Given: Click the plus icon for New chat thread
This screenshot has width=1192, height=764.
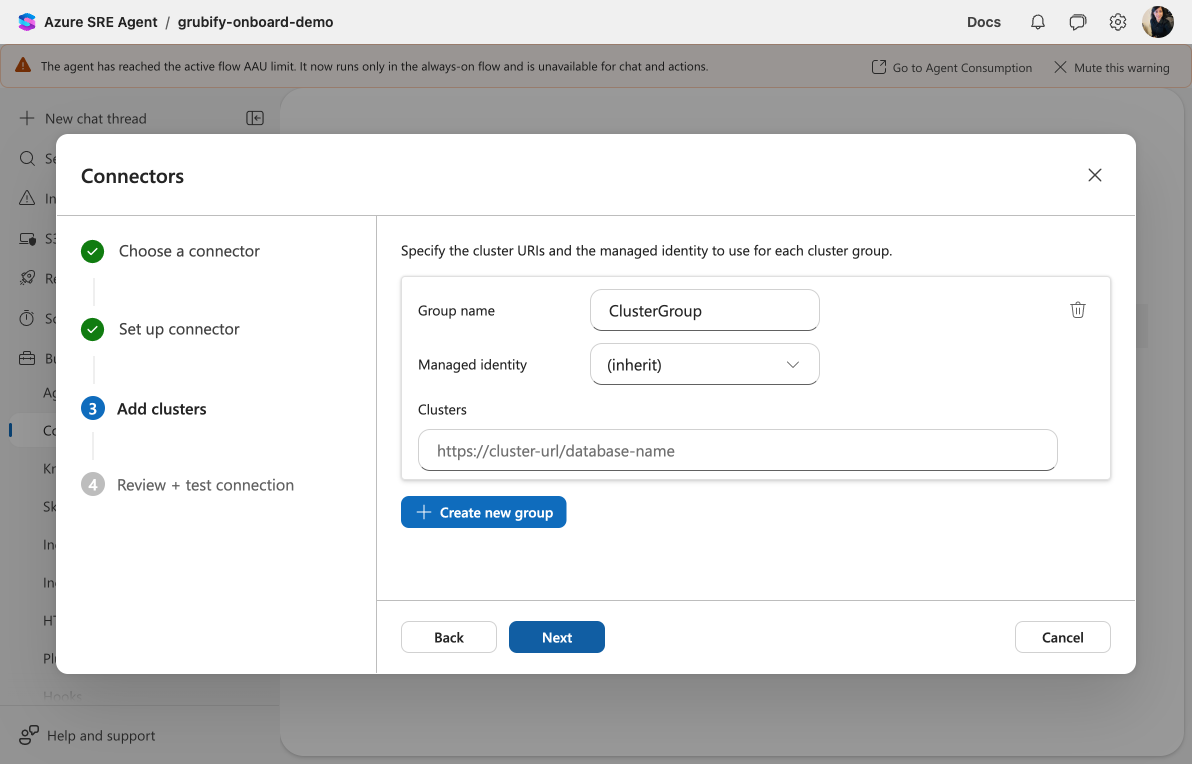Looking at the screenshot, I should tap(27, 118).
